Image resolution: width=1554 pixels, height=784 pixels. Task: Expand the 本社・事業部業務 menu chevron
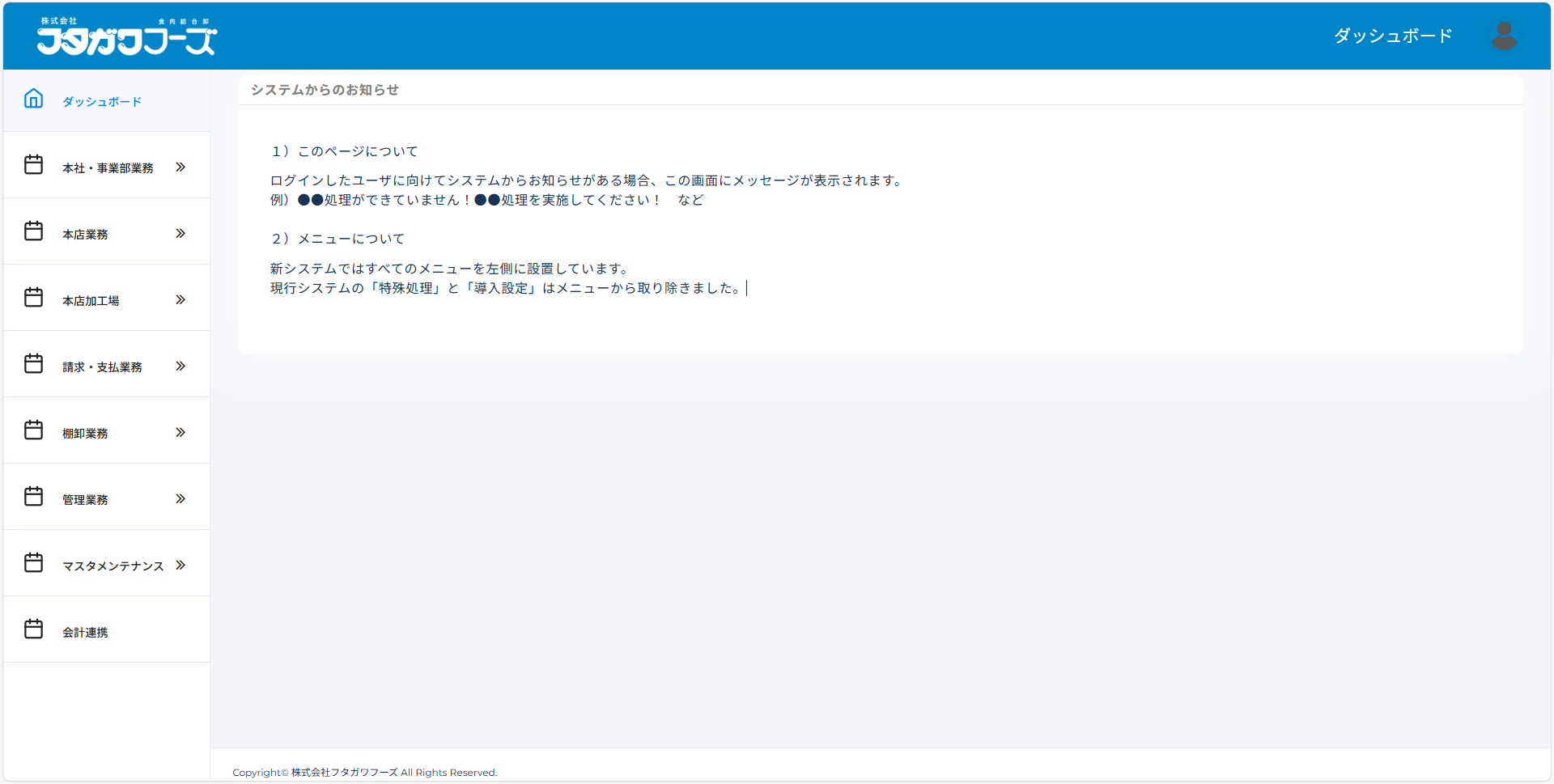click(x=180, y=166)
